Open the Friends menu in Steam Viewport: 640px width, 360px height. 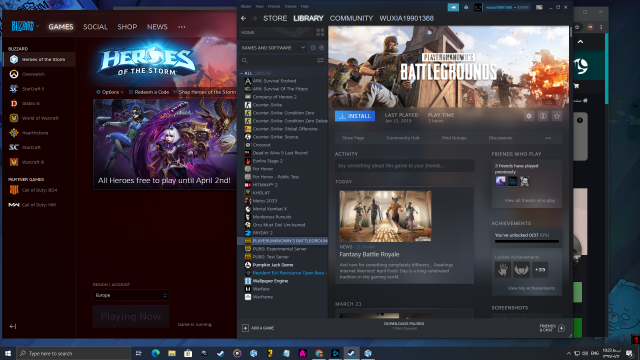tap(274, 7)
